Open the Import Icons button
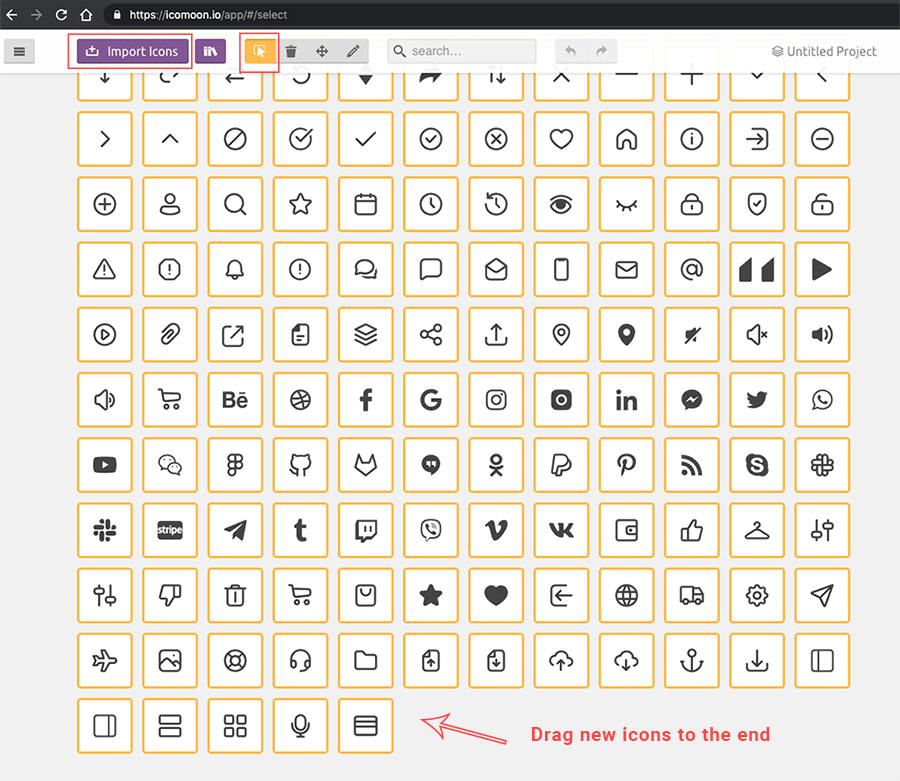 [131, 51]
